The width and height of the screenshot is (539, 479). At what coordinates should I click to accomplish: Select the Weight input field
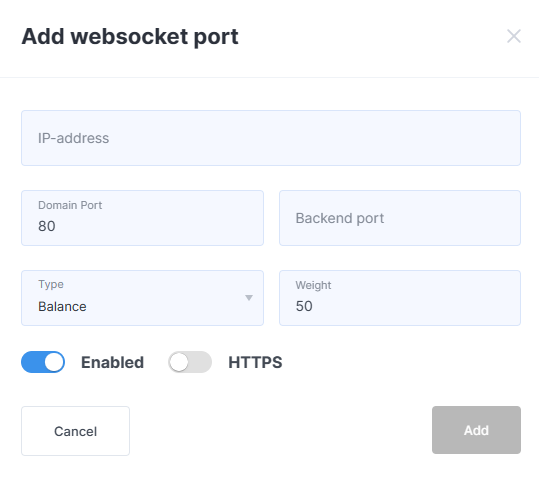tap(400, 298)
